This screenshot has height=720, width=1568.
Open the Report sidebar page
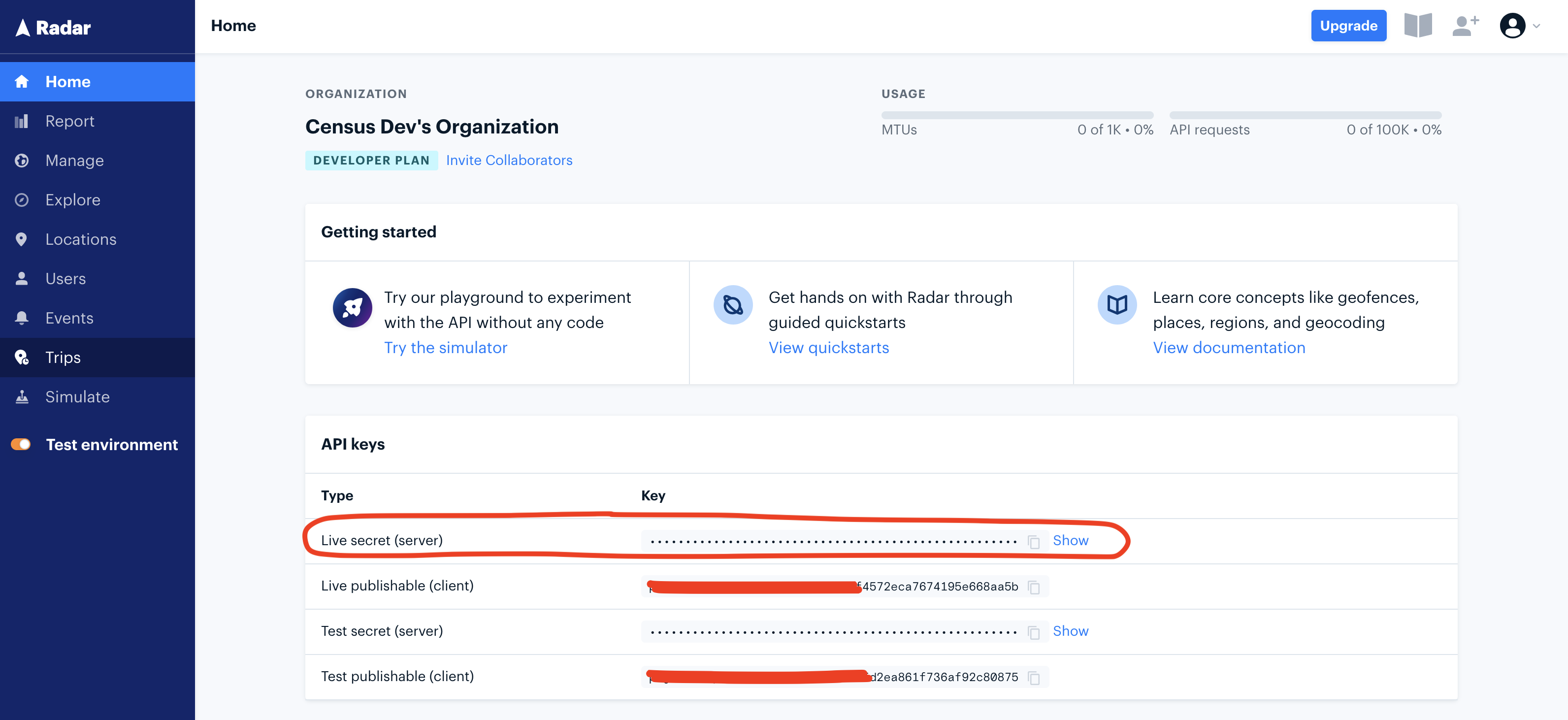[69, 121]
